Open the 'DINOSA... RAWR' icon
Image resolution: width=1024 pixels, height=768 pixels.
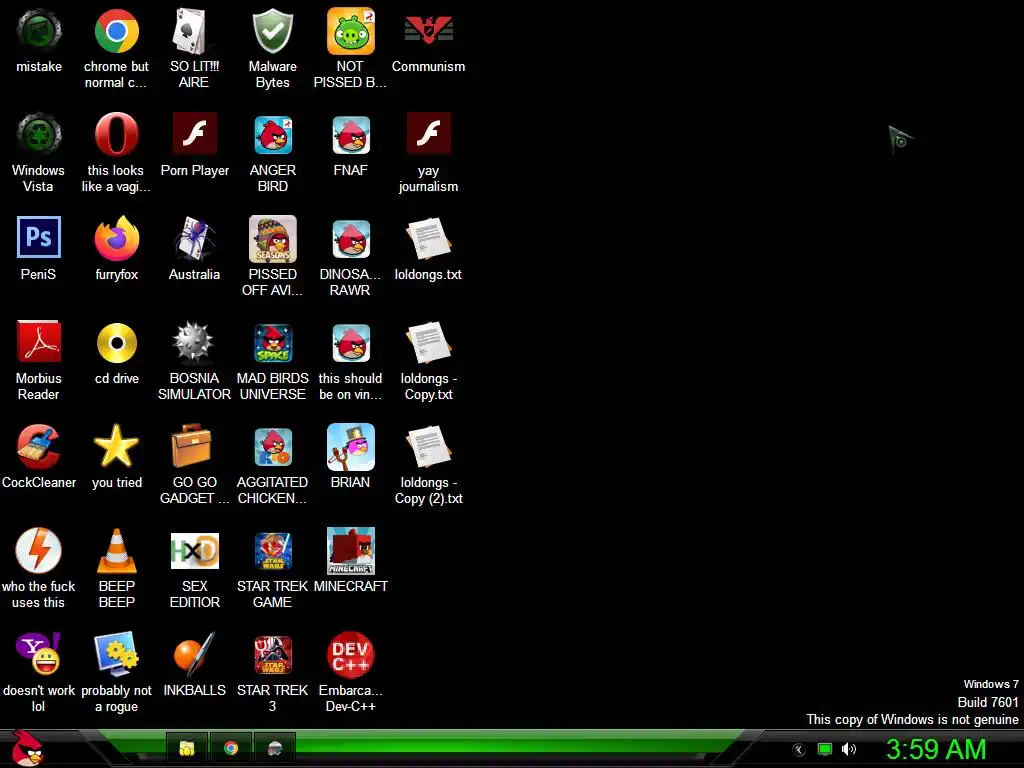[351, 239]
